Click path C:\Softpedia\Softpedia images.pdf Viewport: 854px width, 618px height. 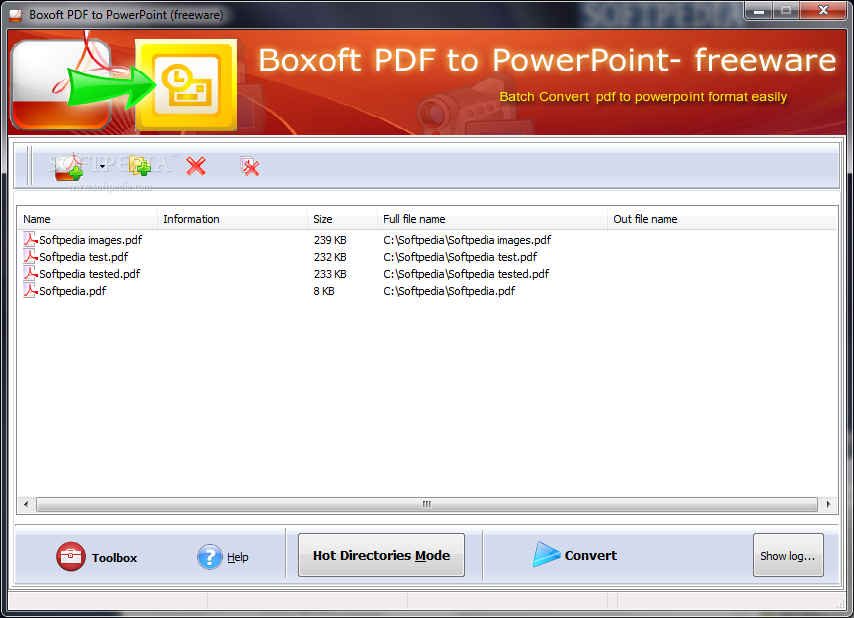(x=467, y=240)
